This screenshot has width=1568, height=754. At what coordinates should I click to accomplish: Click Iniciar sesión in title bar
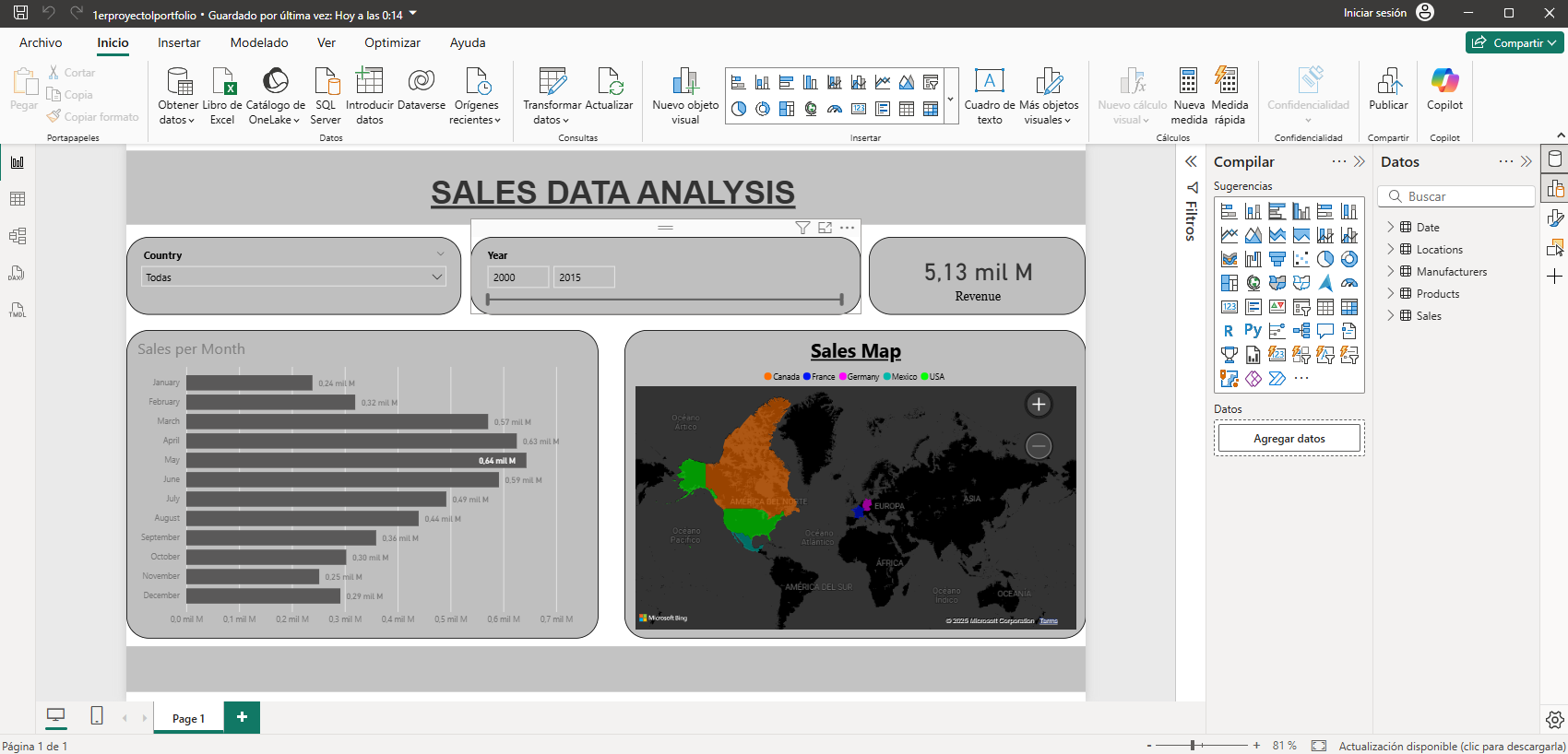(x=1374, y=13)
